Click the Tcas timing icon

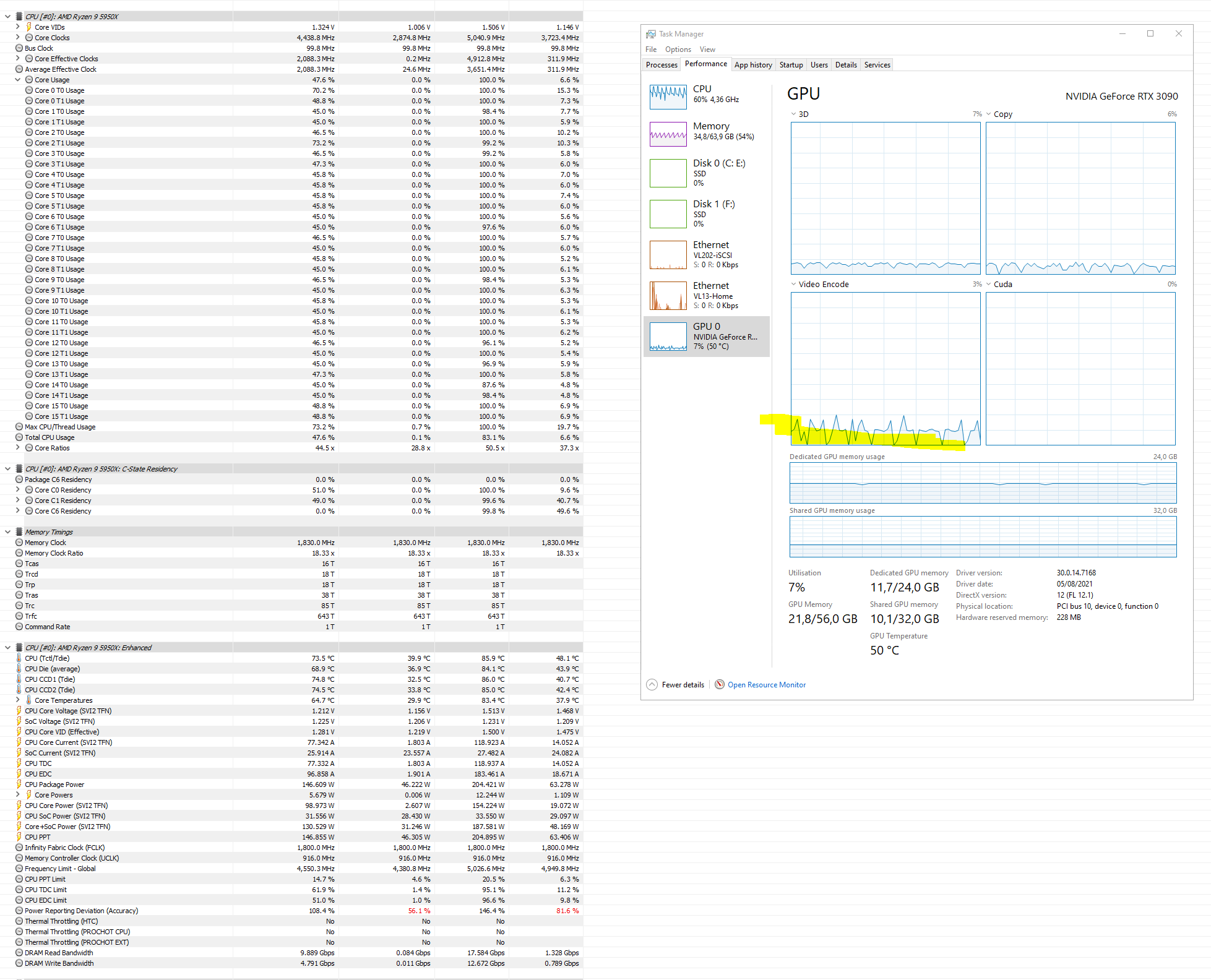19,564
